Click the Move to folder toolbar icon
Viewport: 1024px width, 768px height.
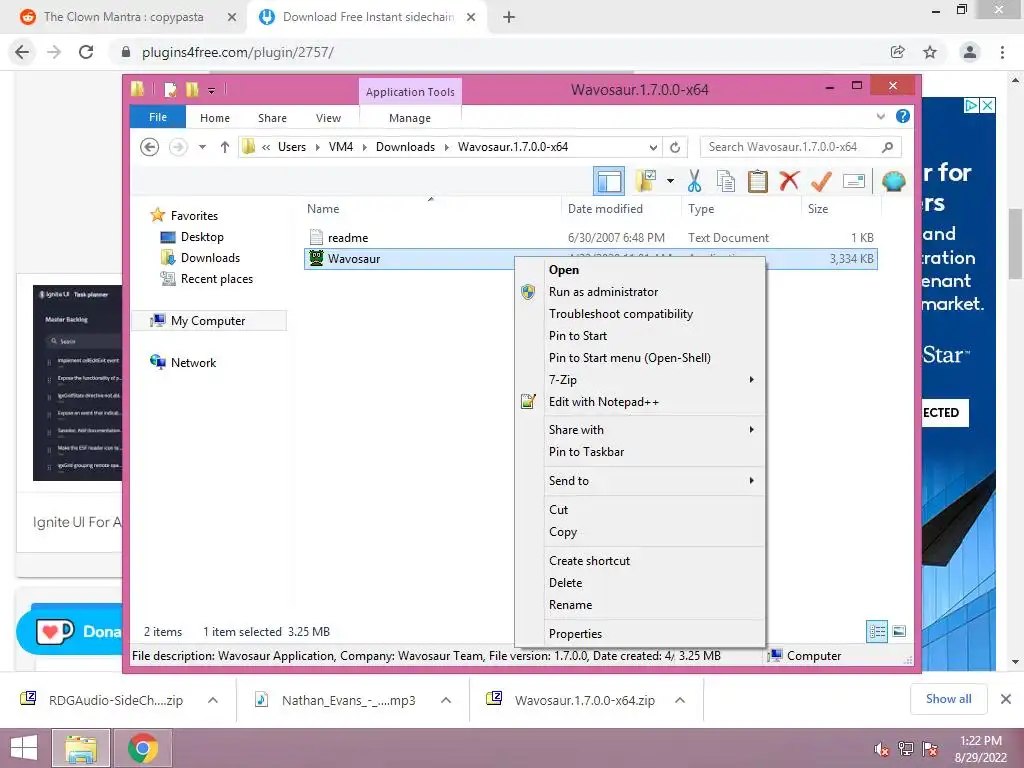click(x=646, y=181)
